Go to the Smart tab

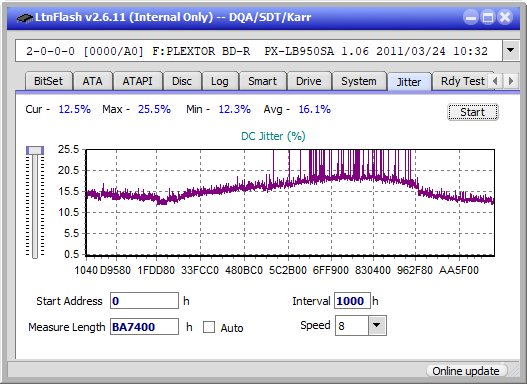tap(262, 81)
